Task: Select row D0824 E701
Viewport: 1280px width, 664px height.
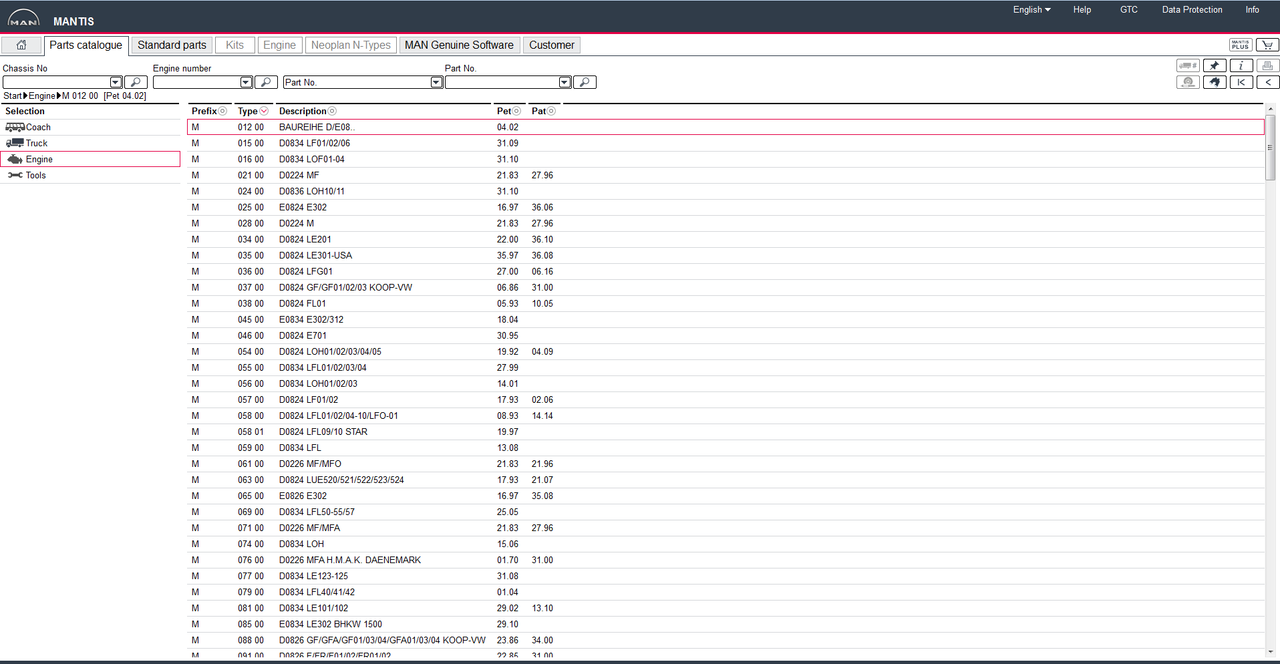Action: 726,335
